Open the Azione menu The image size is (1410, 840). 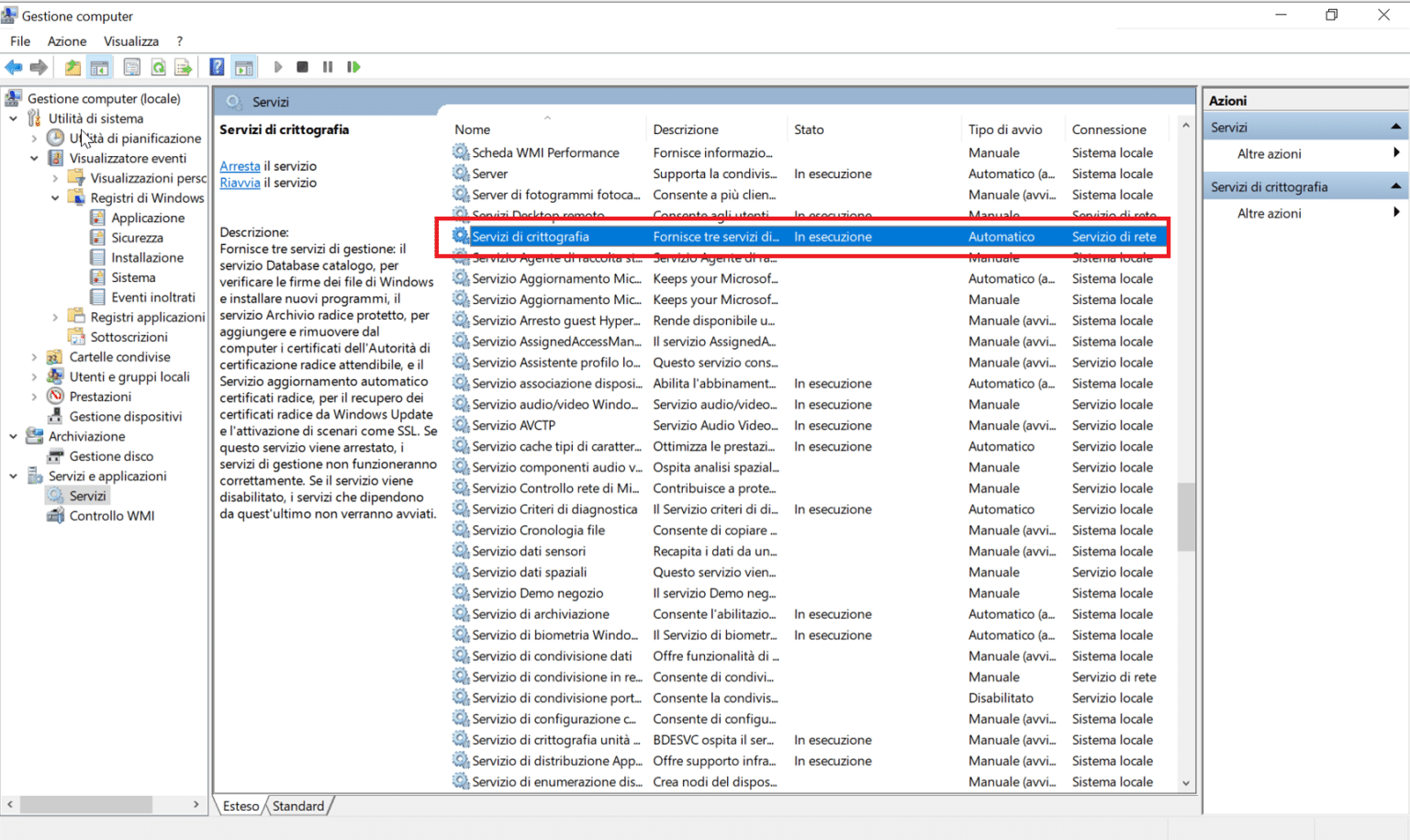coord(66,40)
